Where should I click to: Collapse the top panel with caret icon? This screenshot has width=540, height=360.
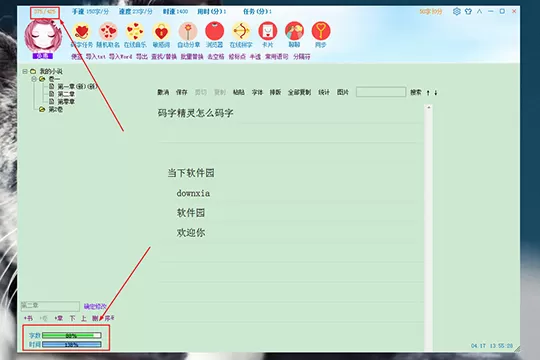coord(479,11)
